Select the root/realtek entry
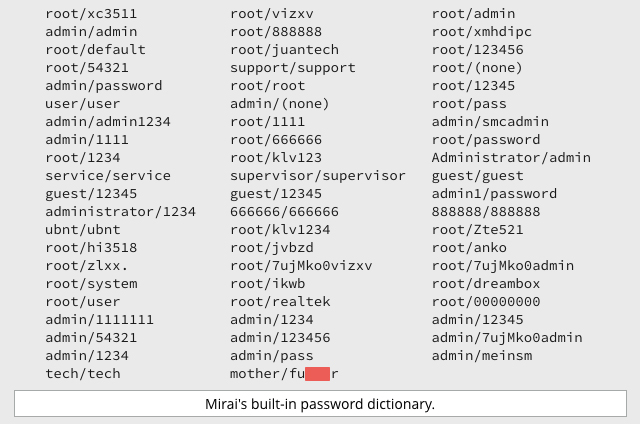This screenshot has width=640, height=424. (x=280, y=302)
